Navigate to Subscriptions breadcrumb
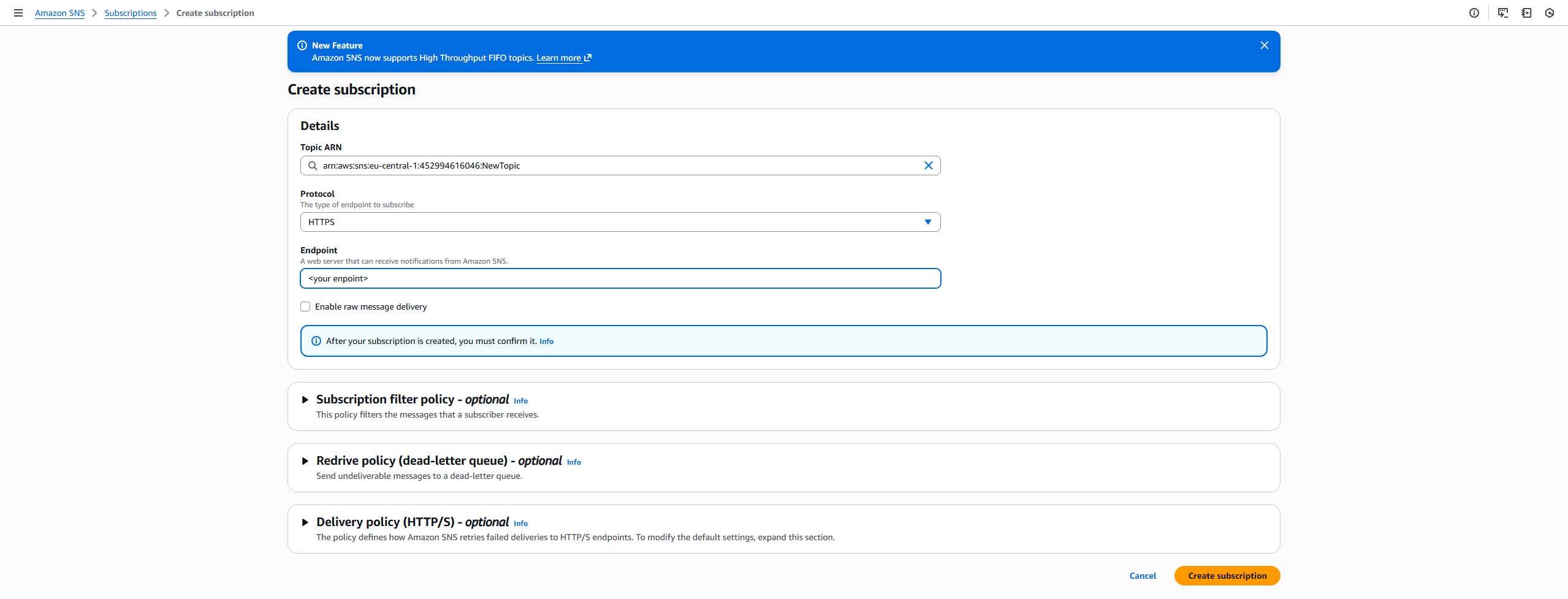 pos(131,13)
